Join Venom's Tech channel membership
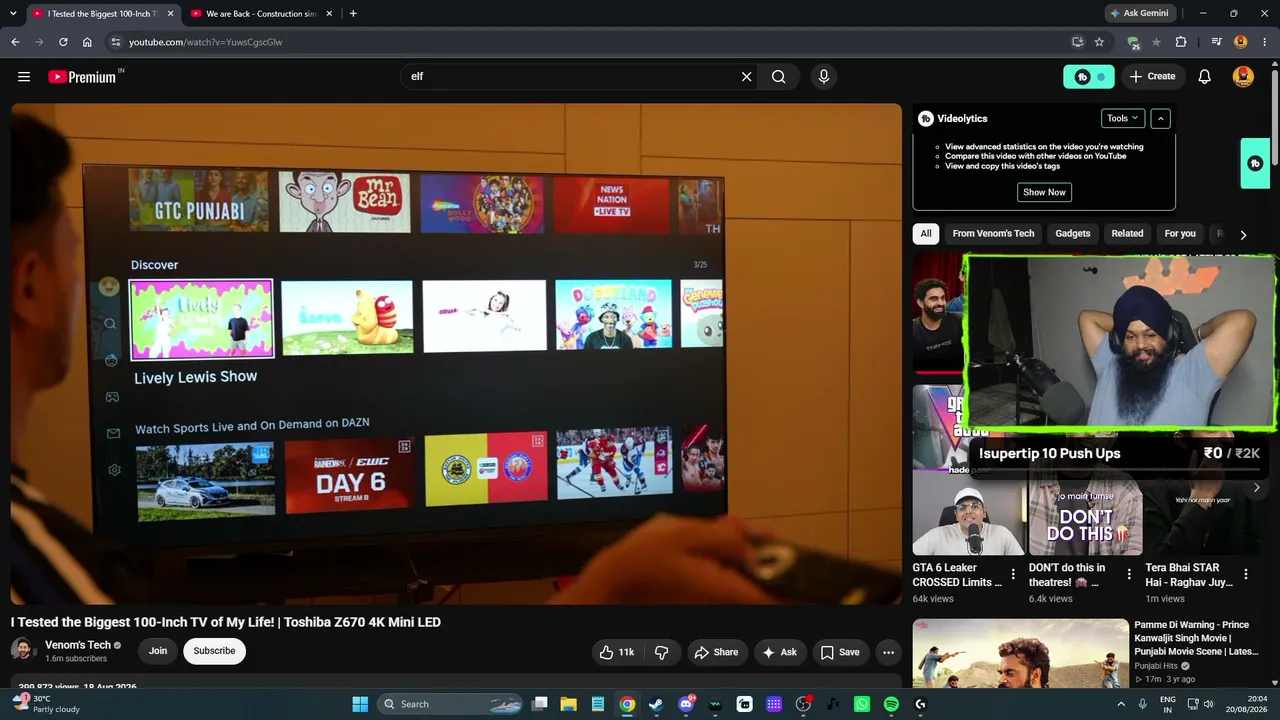This screenshot has width=1280, height=720. click(x=158, y=651)
